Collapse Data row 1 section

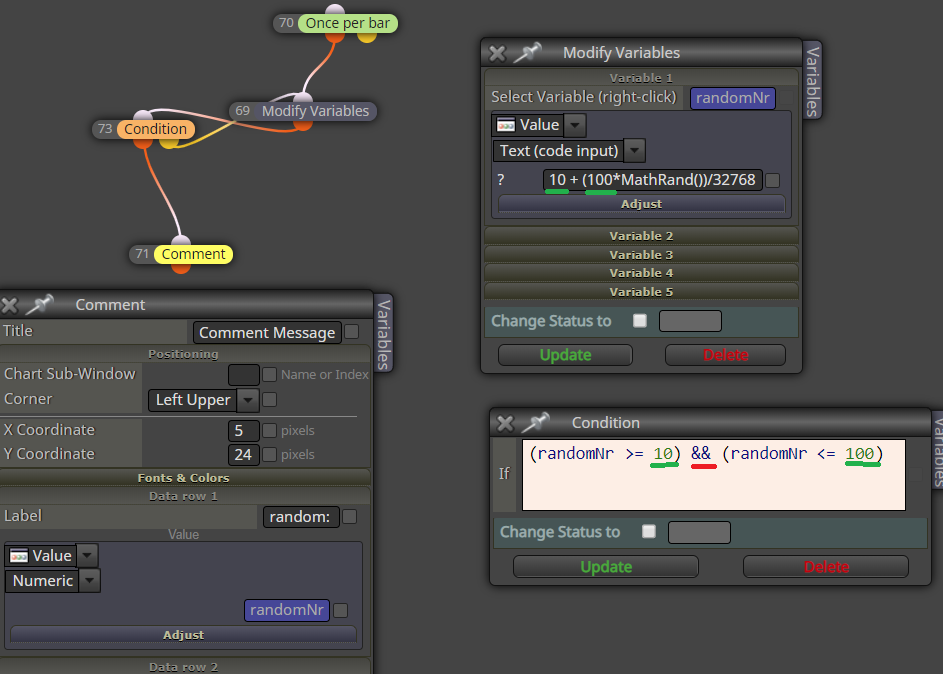pos(184,496)
